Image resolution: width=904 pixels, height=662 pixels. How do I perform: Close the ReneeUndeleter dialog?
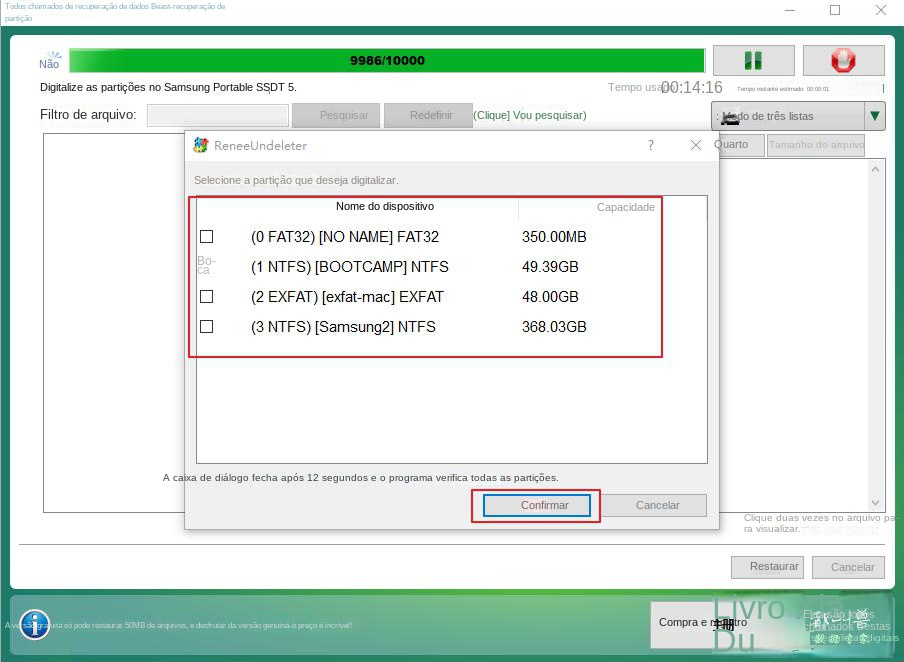tap(696, 145)
